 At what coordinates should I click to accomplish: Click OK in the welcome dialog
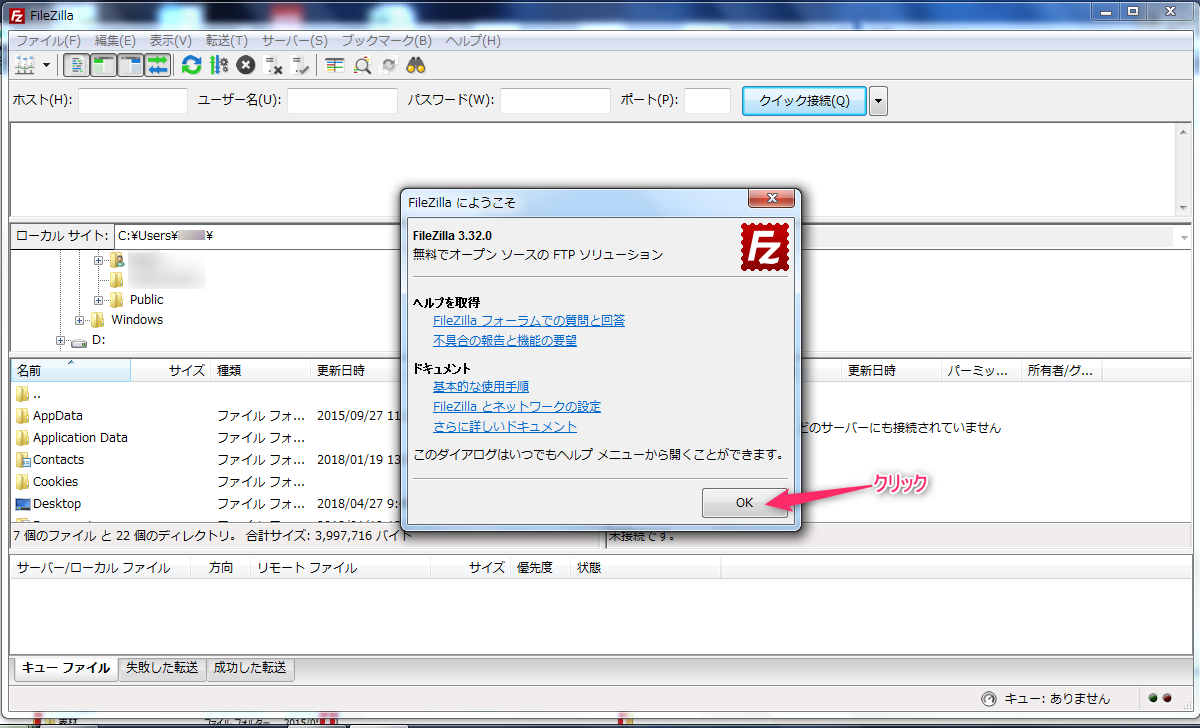click(x=744, y=503)
